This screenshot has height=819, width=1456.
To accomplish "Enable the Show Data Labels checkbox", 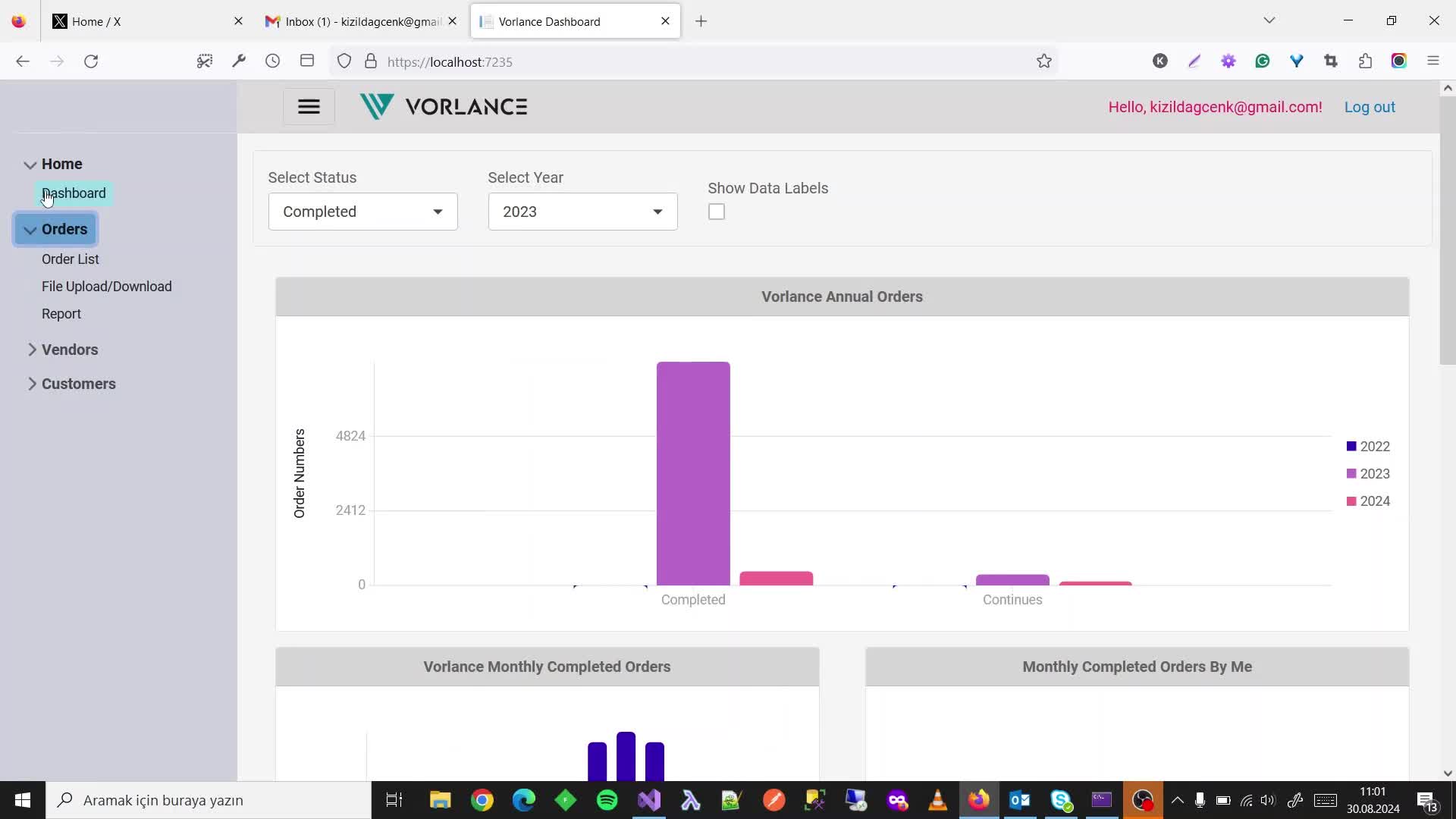I will click(x=716, y=211).
